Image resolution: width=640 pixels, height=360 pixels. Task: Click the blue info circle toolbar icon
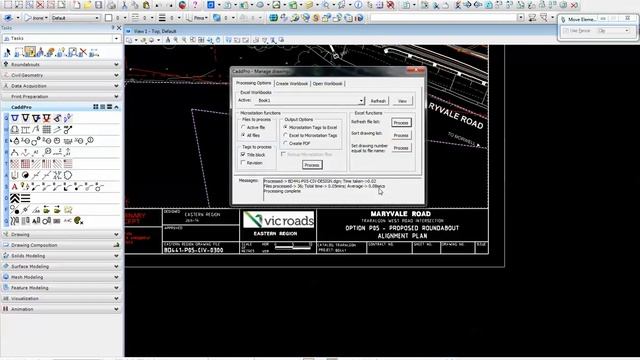[358, 5]
